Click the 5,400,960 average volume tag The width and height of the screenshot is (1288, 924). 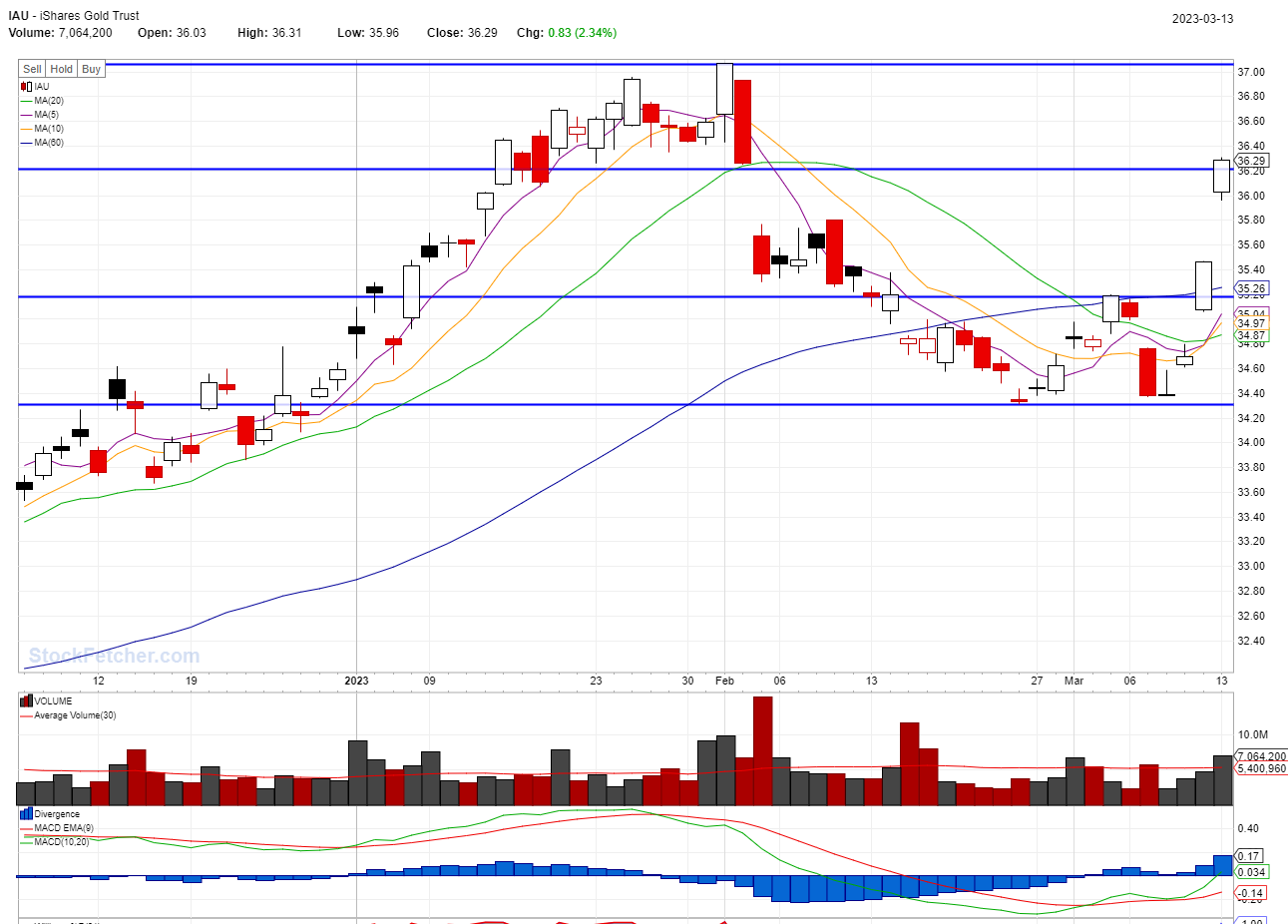click(1261, 768)
